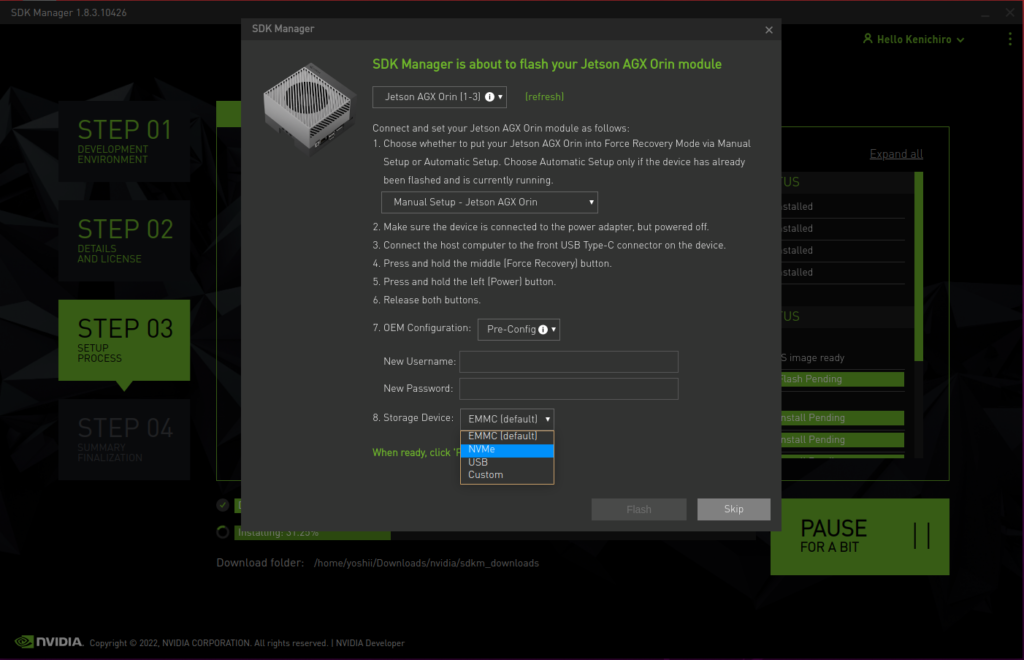Click the New Username input field

point(569,362)
